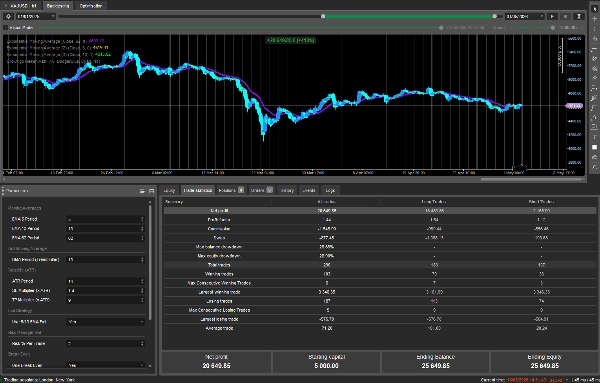Click the icon directly above the text tool
Viewport: 600px width, 383px height.
pos(594,127)
